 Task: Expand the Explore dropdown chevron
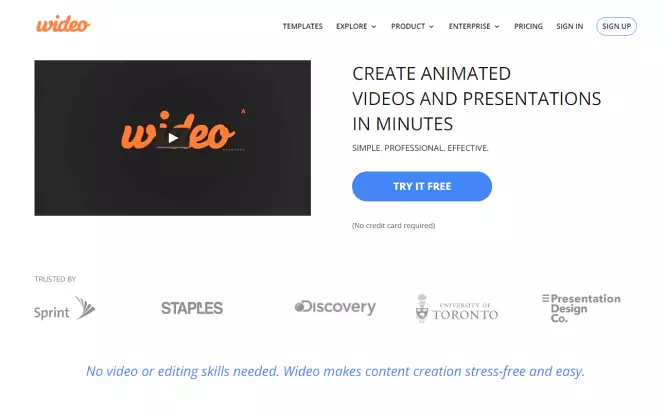coord(374,27)
